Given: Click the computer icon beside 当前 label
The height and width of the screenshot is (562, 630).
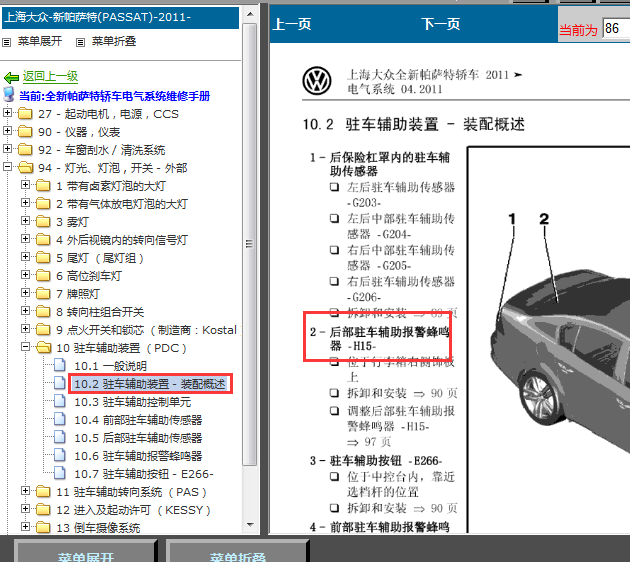Looking at the screenshot, I should pos(9,95).
